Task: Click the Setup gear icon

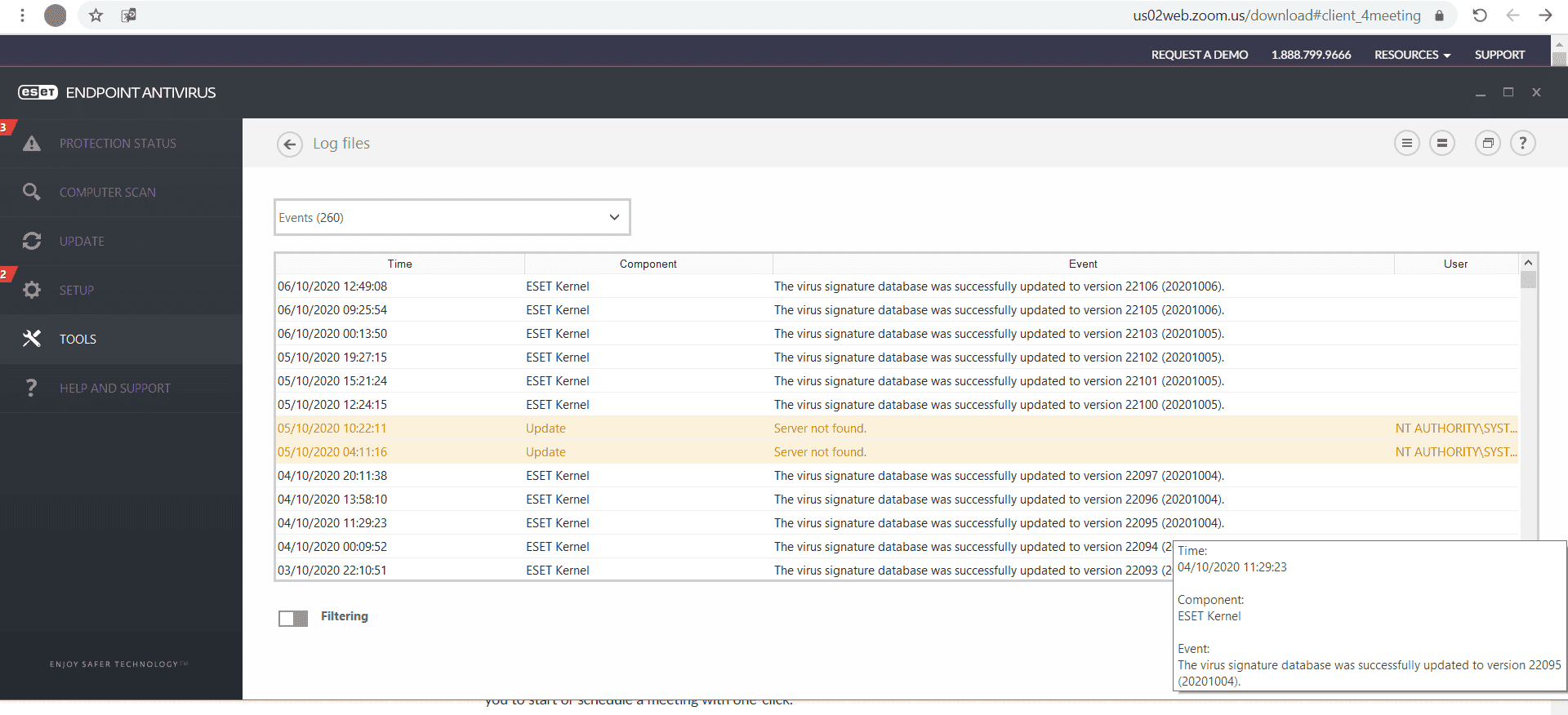Action: click(x=32, y=290)
